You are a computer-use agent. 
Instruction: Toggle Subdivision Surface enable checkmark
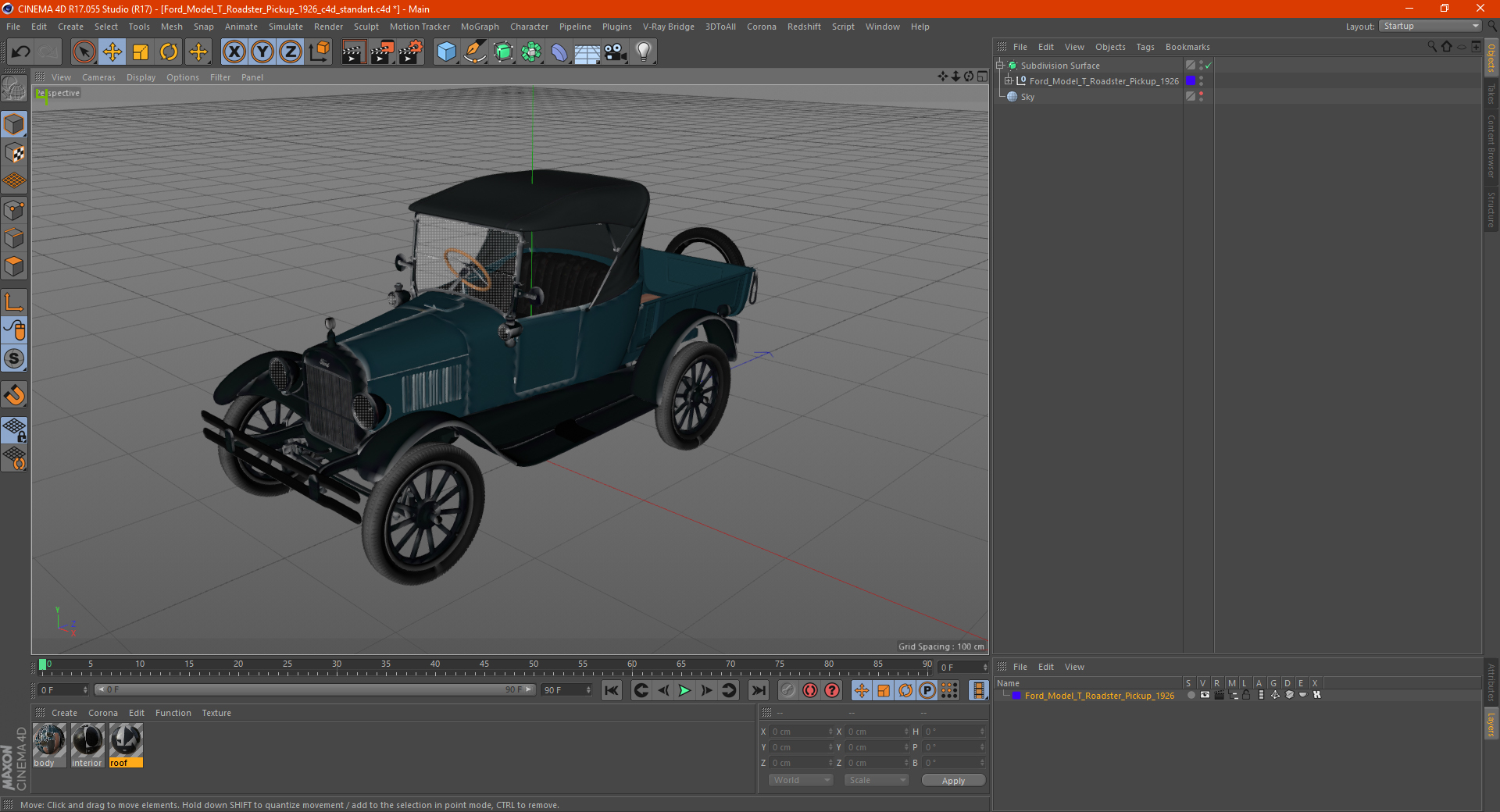pyautogui.click(x=1209, y=66)
